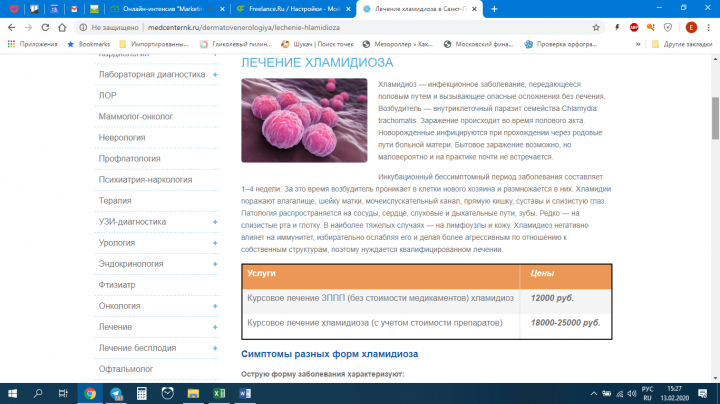Open Chrome's three-dot menu
720x404 pixels.
point(709,28)
